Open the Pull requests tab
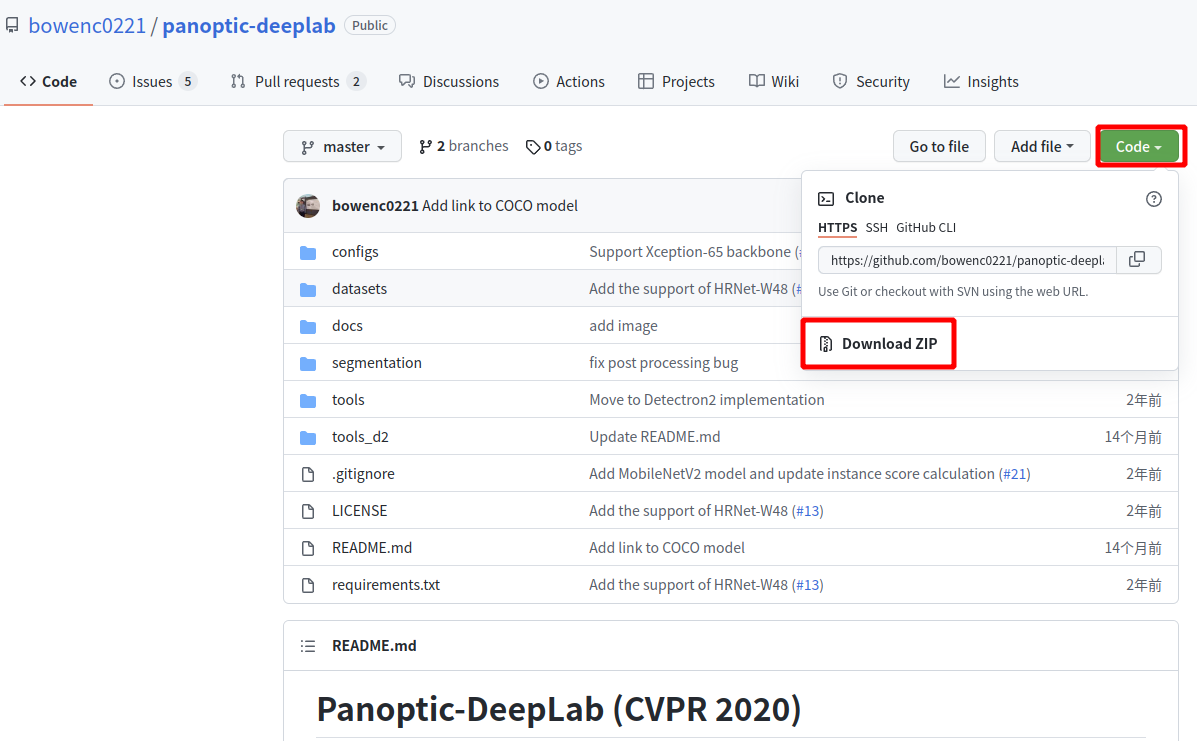The height and width of the screenshot is (741, 1197). tap(297, 81)
